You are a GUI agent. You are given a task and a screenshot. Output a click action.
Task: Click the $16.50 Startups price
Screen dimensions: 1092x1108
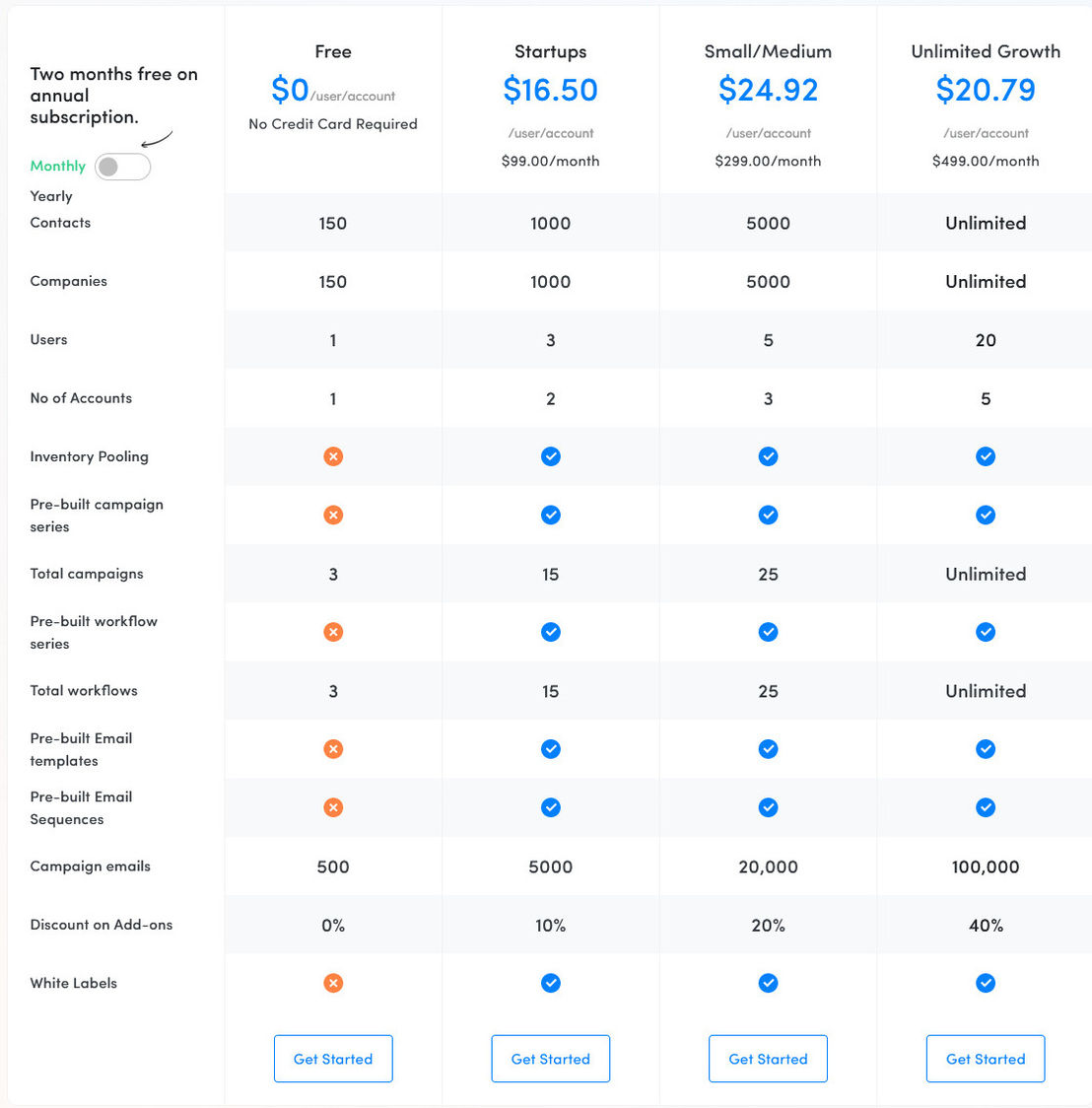pyautogui.click(x=551, y=90)
